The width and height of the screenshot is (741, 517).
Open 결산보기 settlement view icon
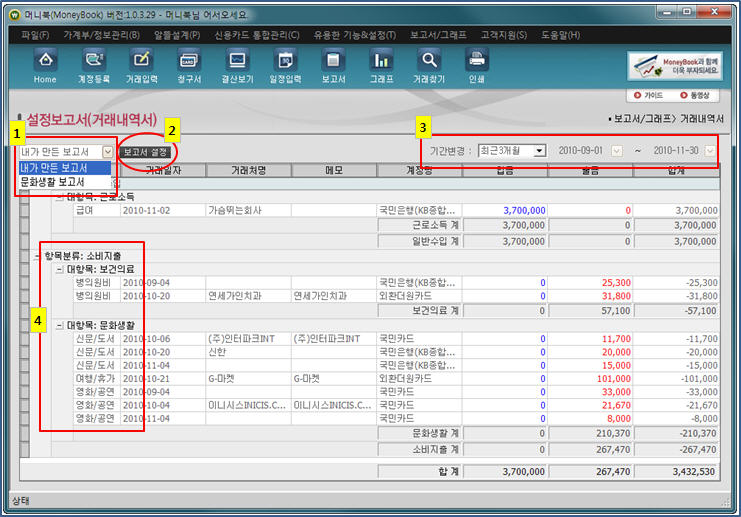pyautogui.click(x=237, y=66)
